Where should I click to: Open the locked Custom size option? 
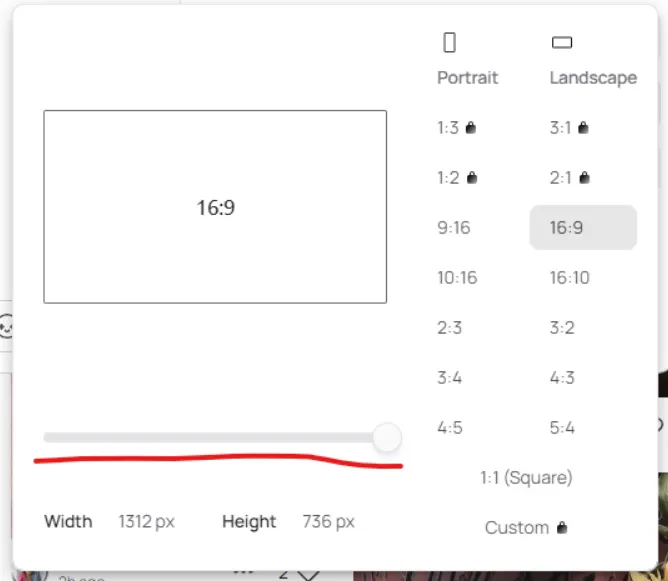coord(526,527)
